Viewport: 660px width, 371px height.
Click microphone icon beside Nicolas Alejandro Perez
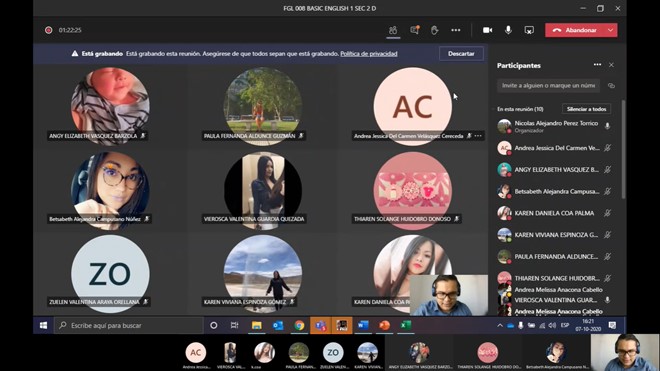tap(607, 126)
